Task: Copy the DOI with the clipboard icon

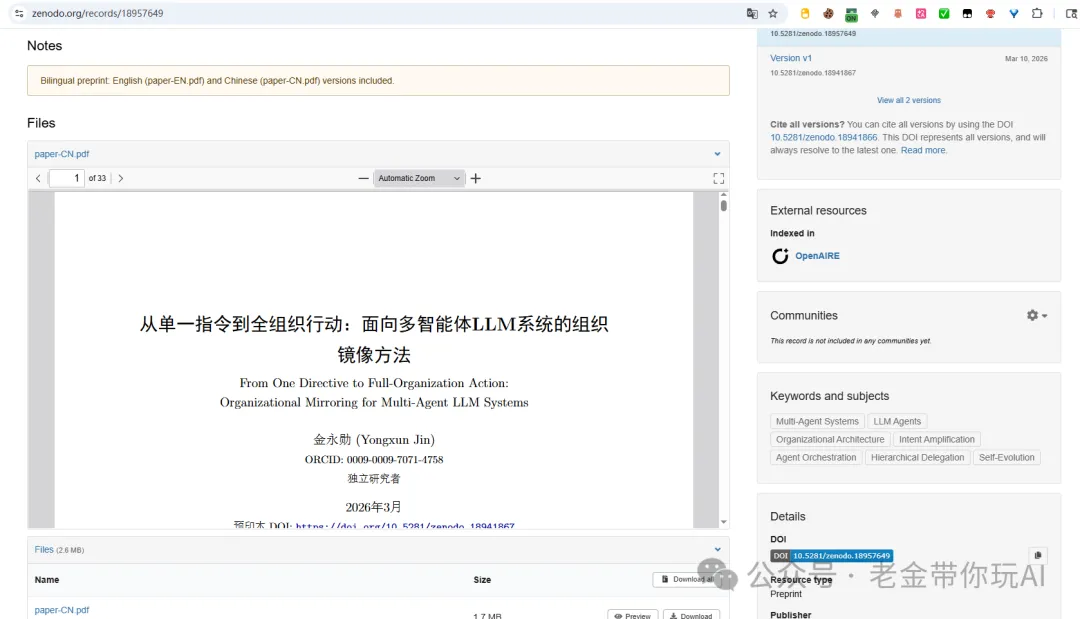Action: click(1038, 555)
